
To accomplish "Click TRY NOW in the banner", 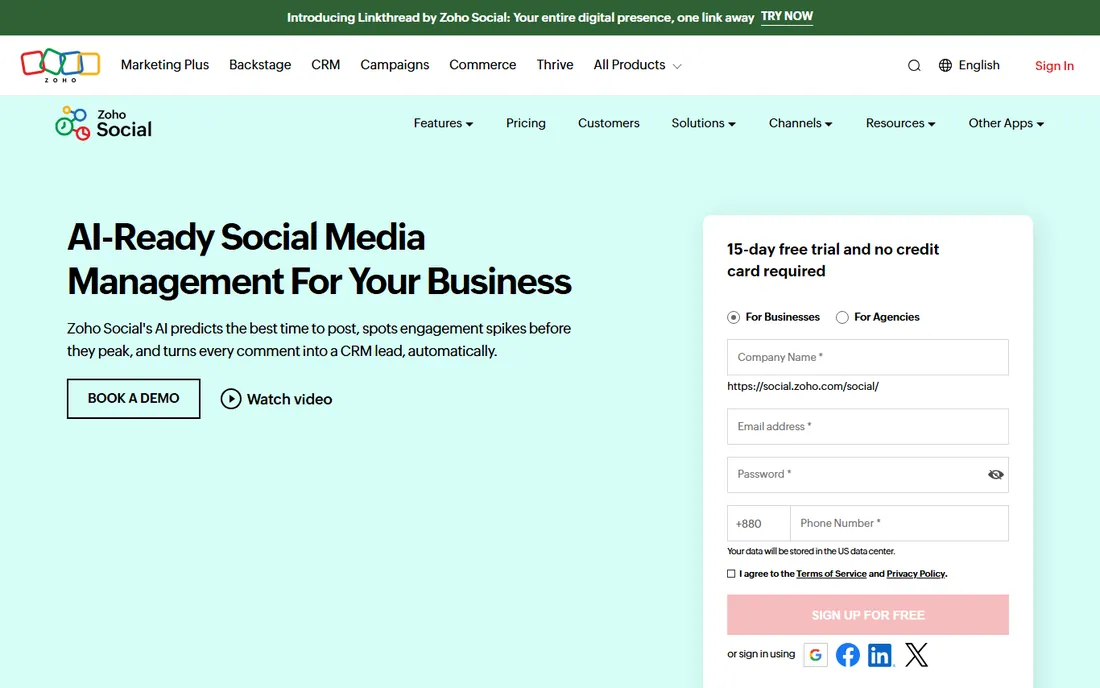I will [786, 17].
